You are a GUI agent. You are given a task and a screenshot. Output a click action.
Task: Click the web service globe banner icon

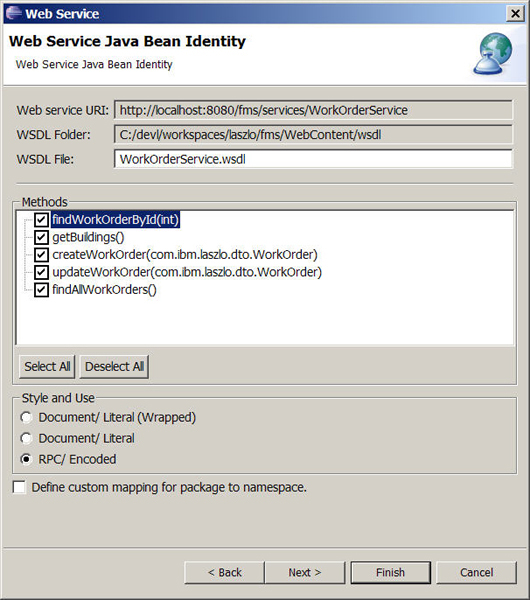493,54
